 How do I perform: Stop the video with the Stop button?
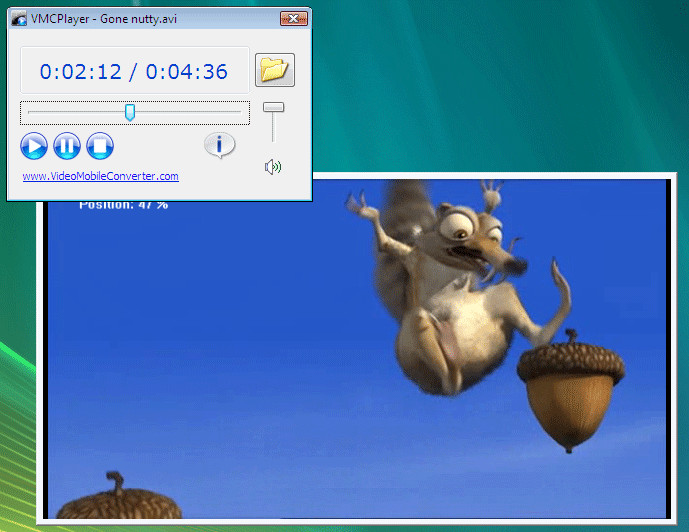pyautogui.click(x=100, y=146)
